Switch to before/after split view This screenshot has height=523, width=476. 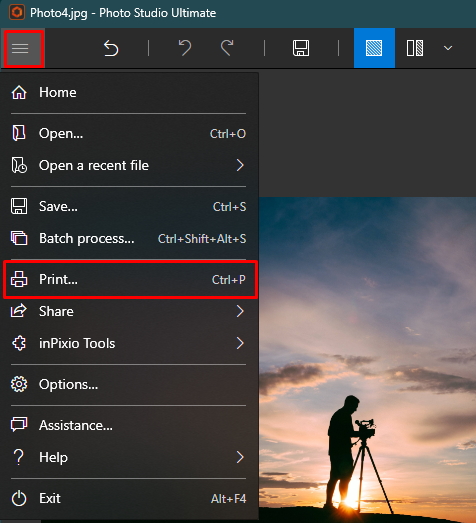415,48
